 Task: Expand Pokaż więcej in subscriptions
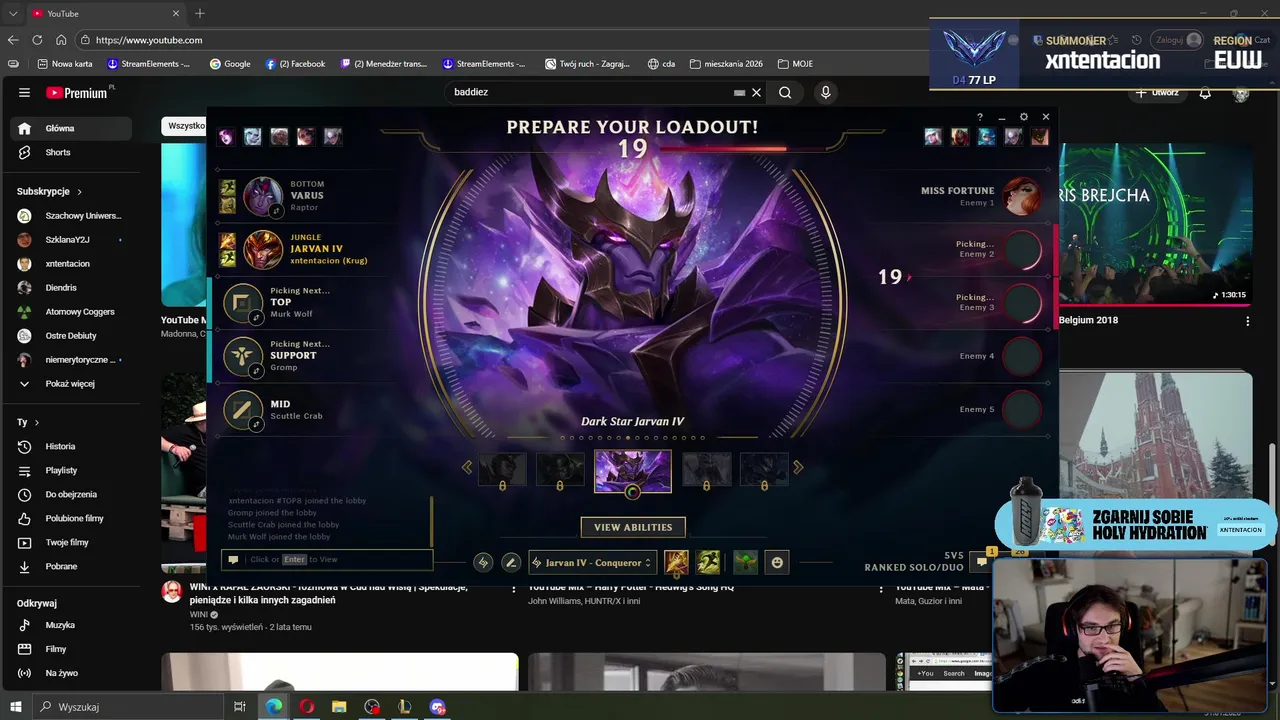pos(70,384)
